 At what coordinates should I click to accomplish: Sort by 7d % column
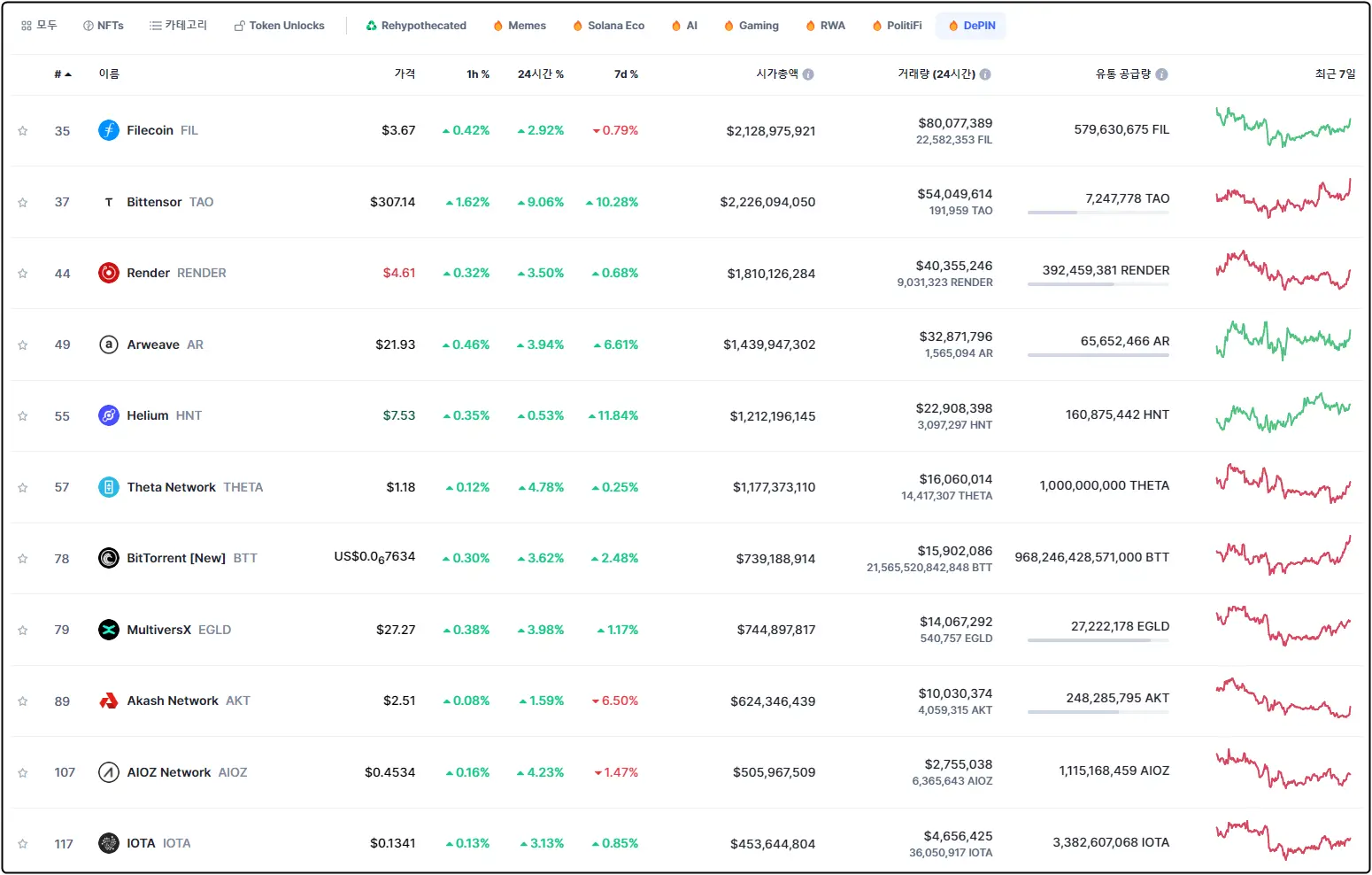pyautogui.click(x=626, y=74)
